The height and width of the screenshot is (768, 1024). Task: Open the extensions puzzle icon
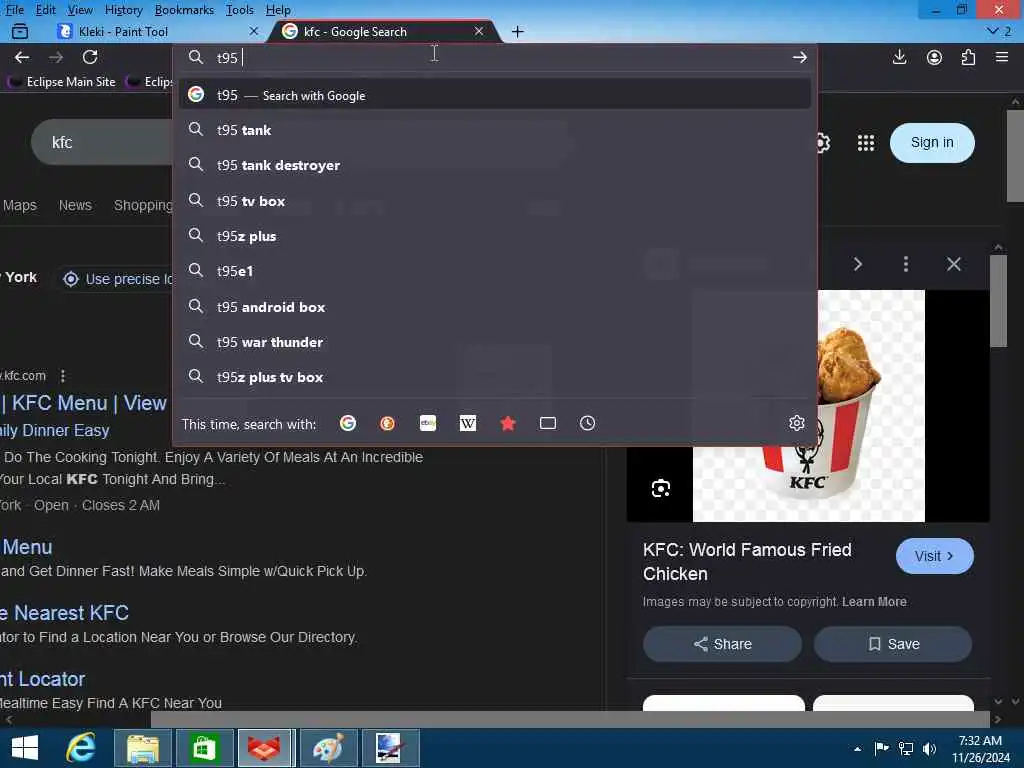[x=968, y=57]
